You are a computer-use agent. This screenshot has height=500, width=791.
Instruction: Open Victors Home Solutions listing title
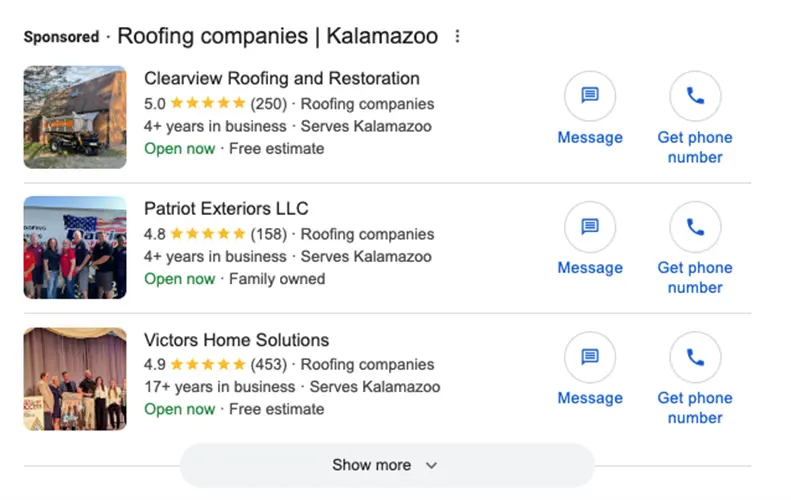tap(236, 339)
